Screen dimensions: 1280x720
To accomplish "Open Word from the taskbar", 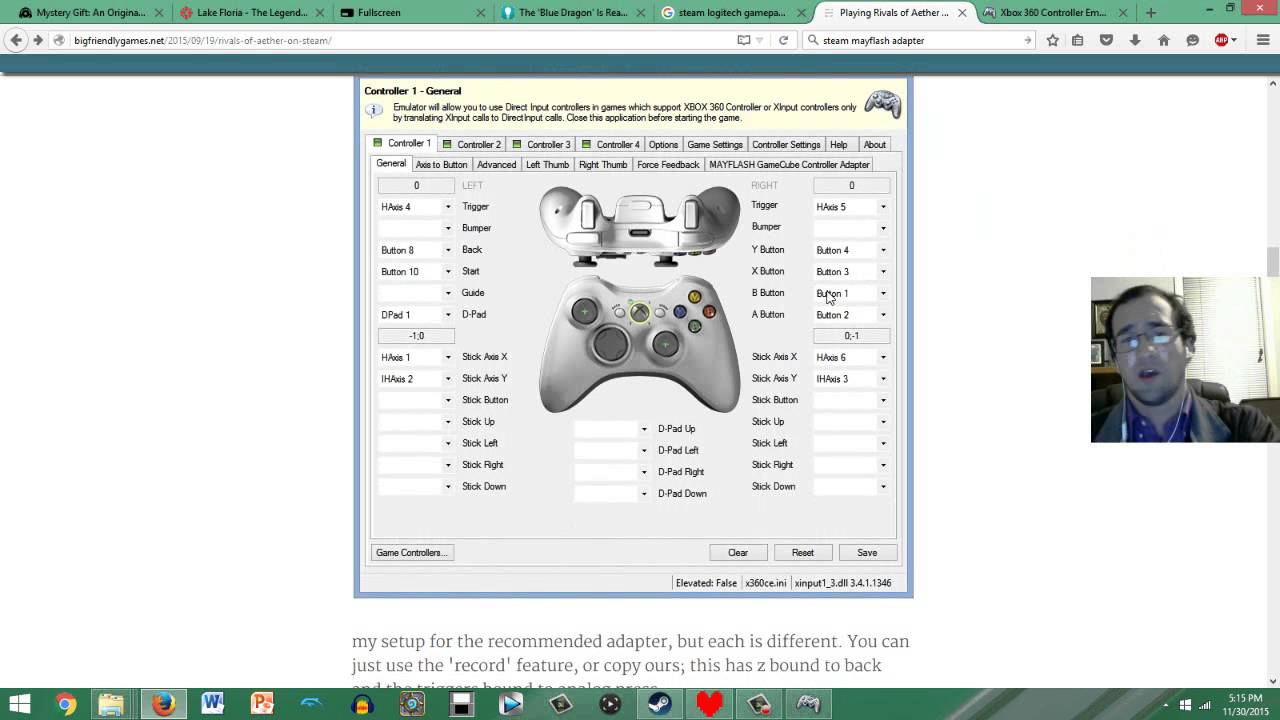I will click(212, 704).
